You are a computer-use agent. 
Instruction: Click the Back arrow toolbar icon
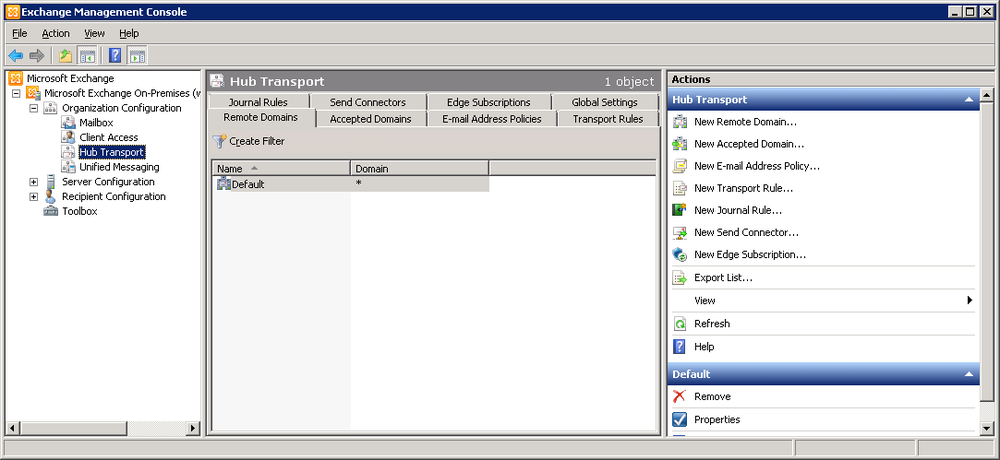click(16, 56)
